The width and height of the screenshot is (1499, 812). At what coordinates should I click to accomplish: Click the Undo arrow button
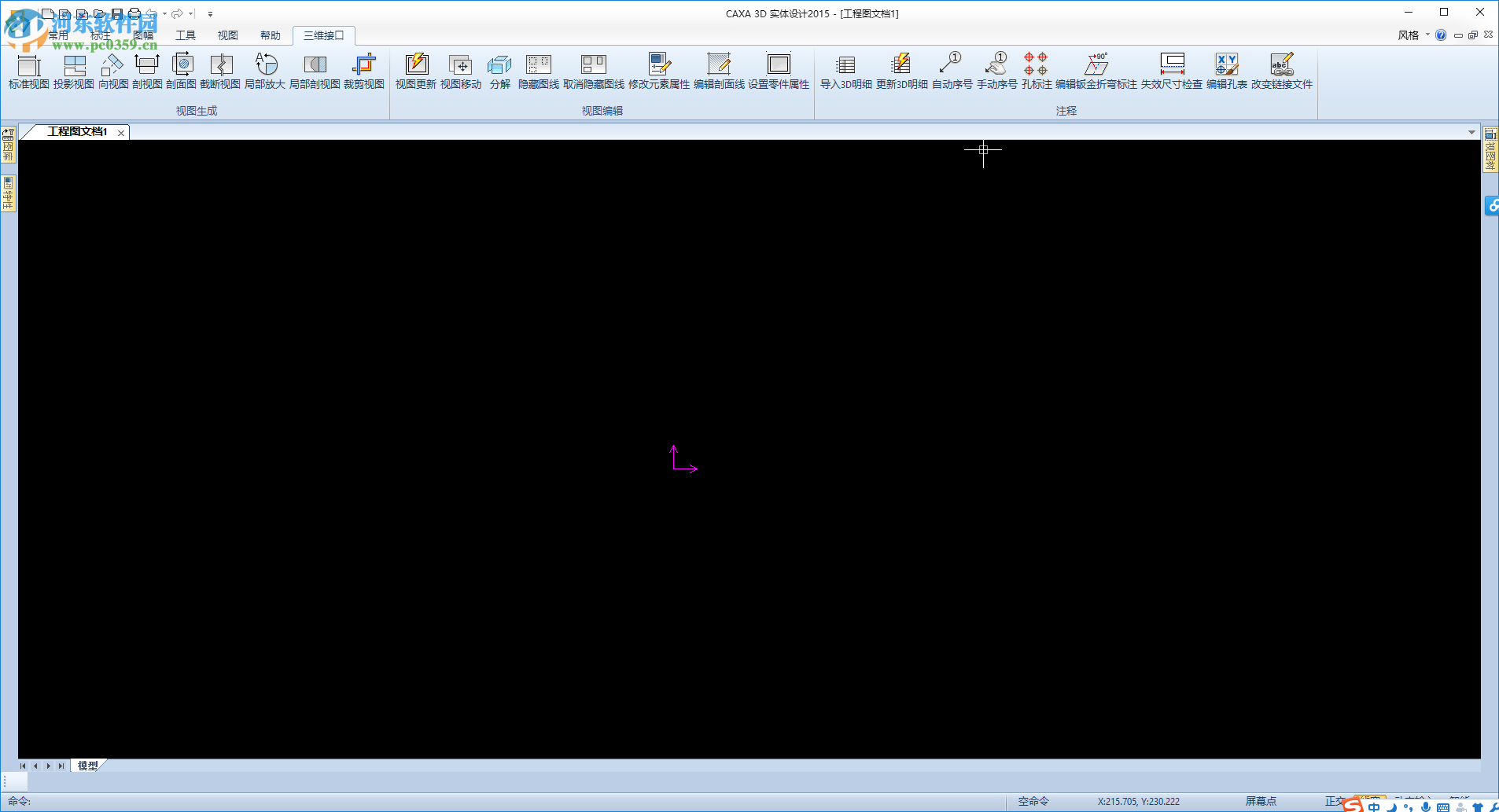click(152, 13)
